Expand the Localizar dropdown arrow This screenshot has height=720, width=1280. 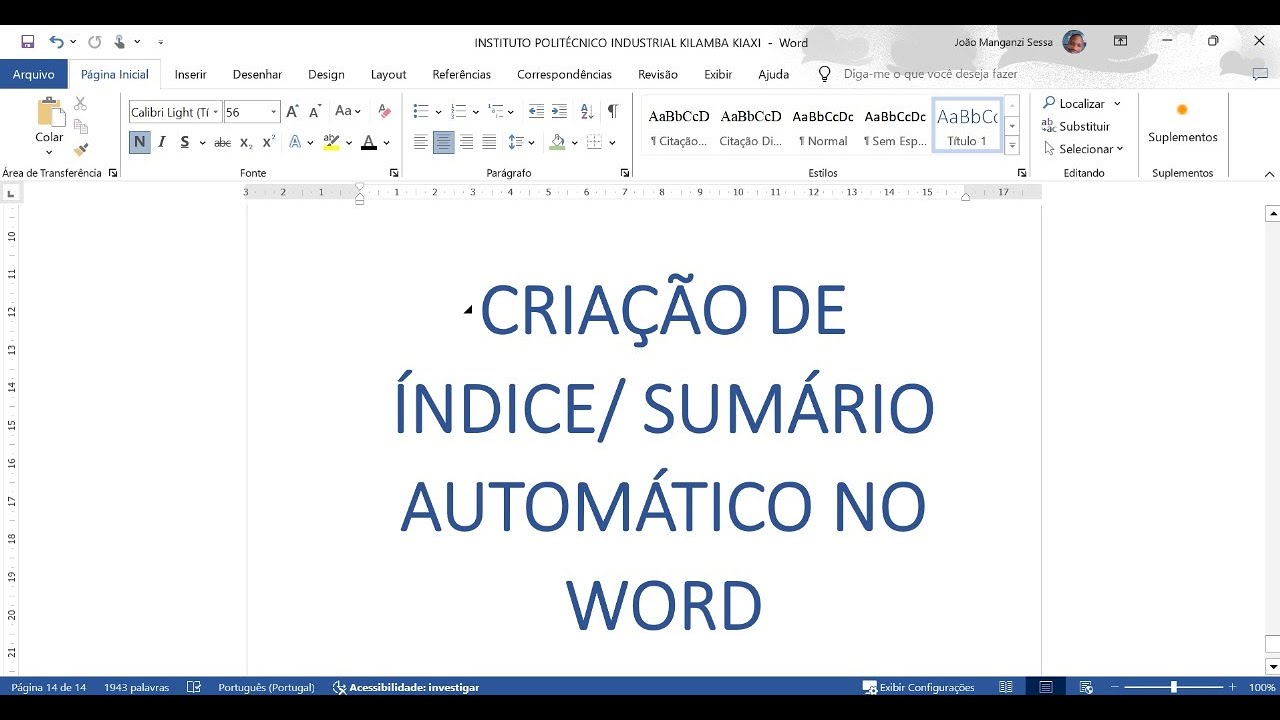pyautogui.click(x=1117, y=104)
